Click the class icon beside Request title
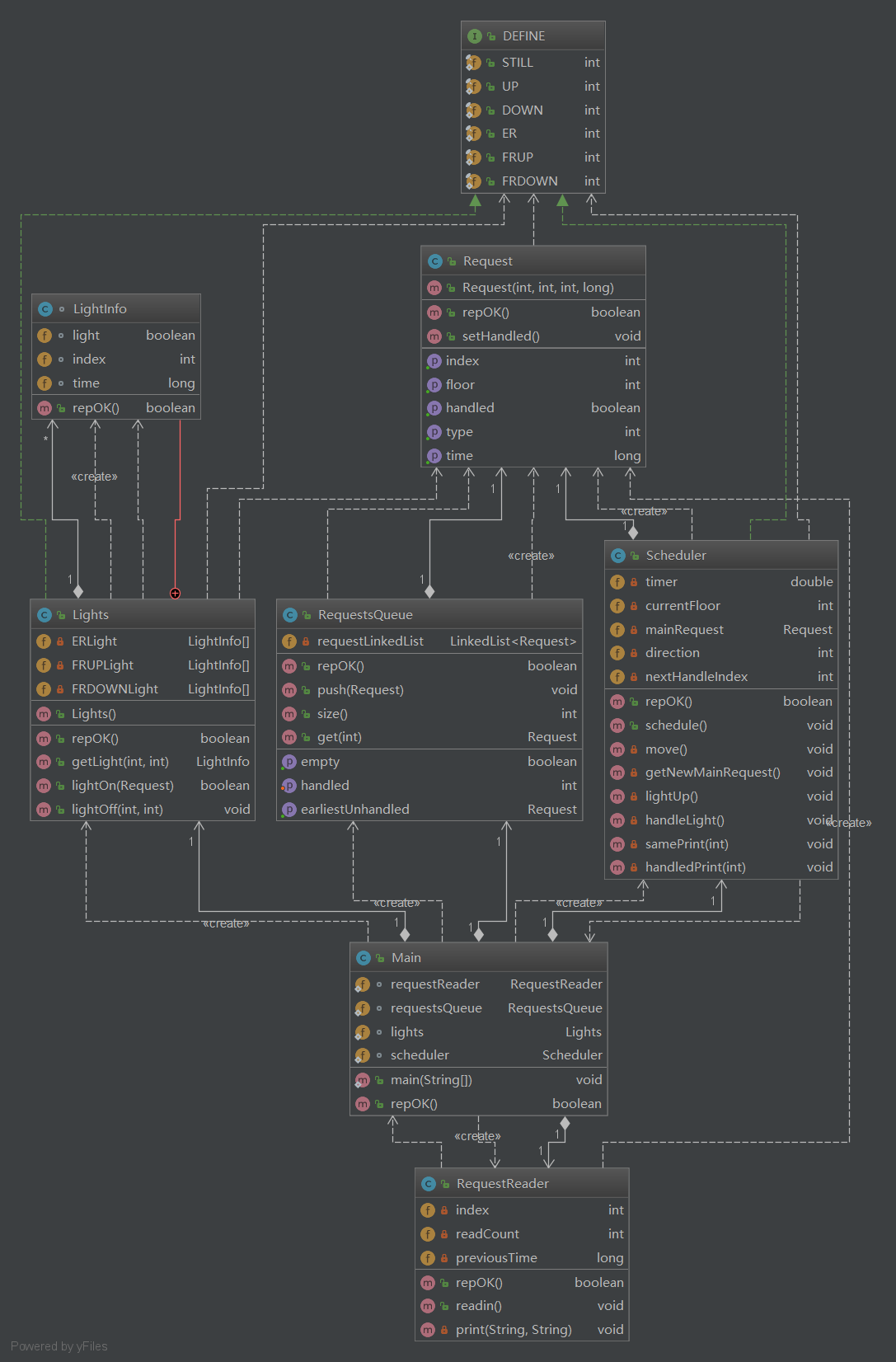 (x=434, y=261)
